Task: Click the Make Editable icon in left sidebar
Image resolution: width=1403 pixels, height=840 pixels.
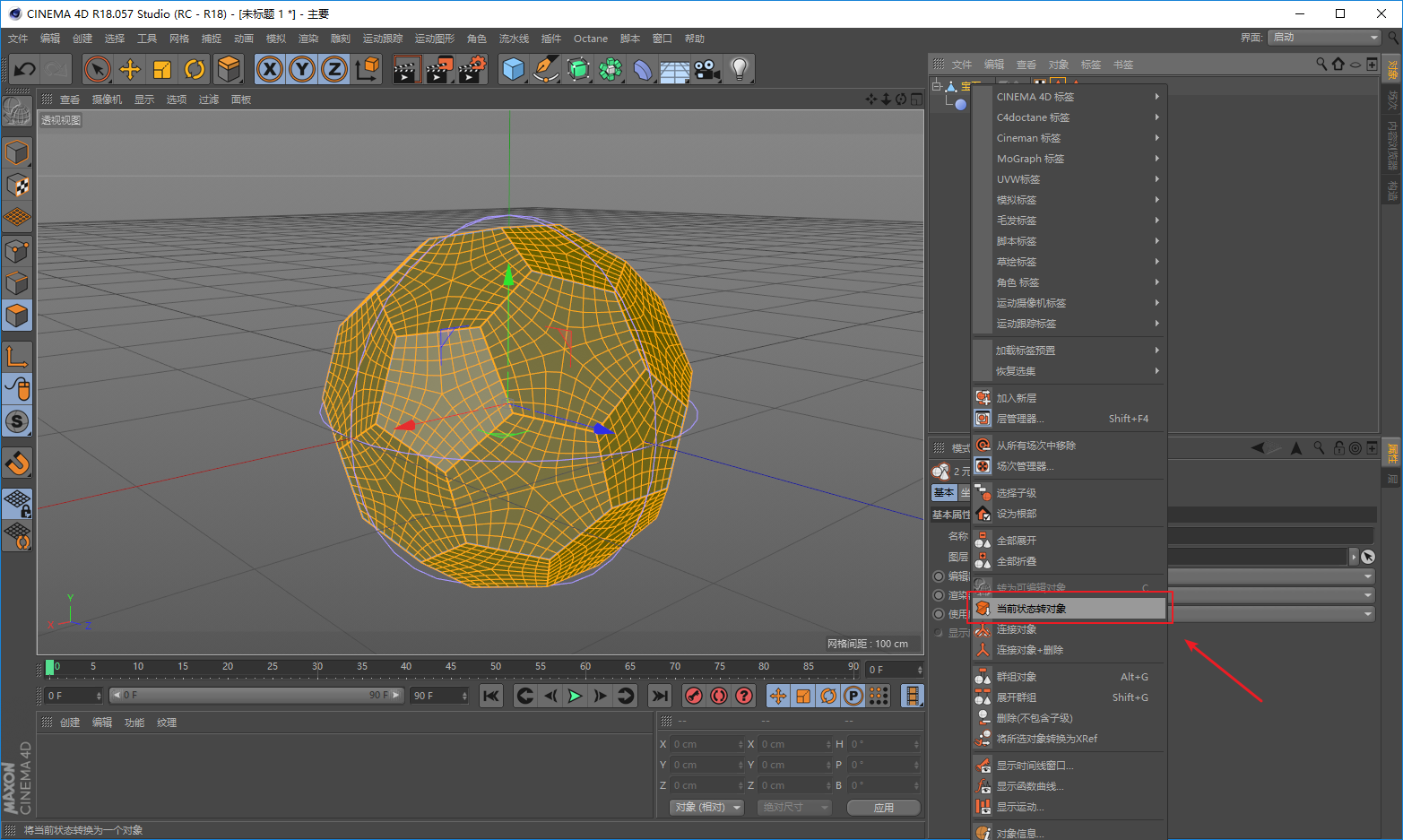Action: pyautogui.click(x=17, y=109)
